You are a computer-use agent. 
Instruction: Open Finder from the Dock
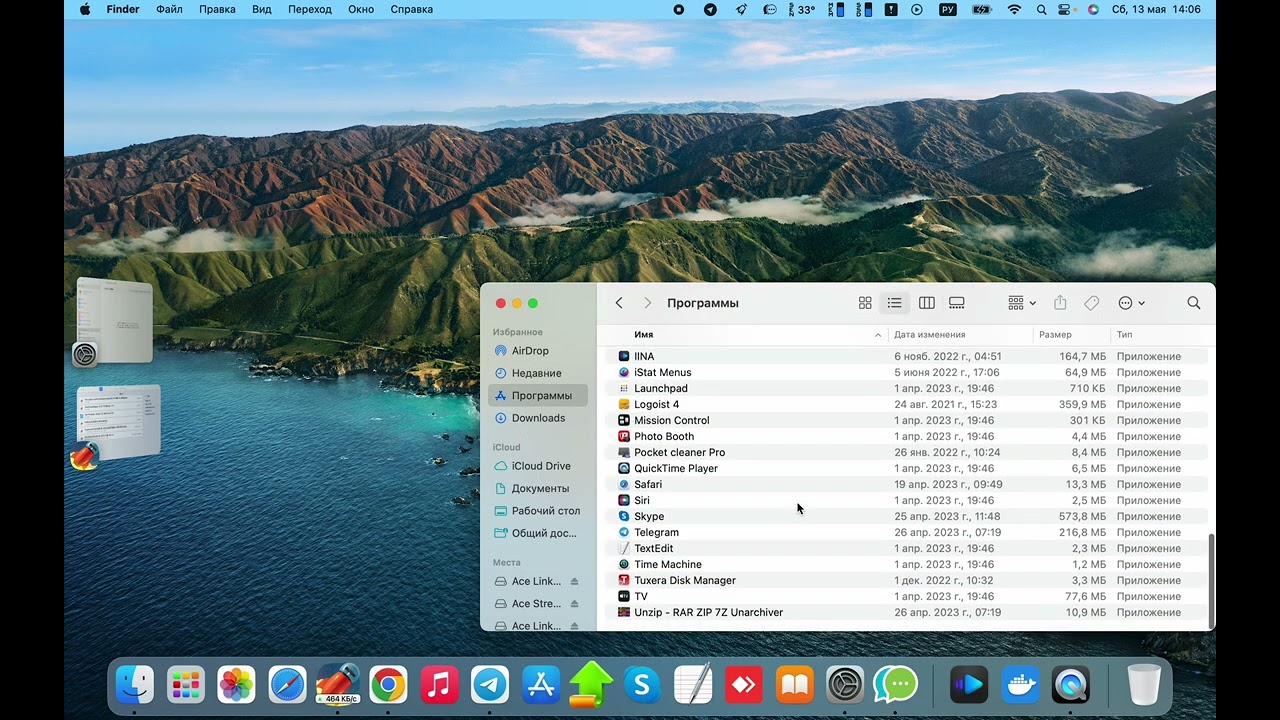pos(134,685)
